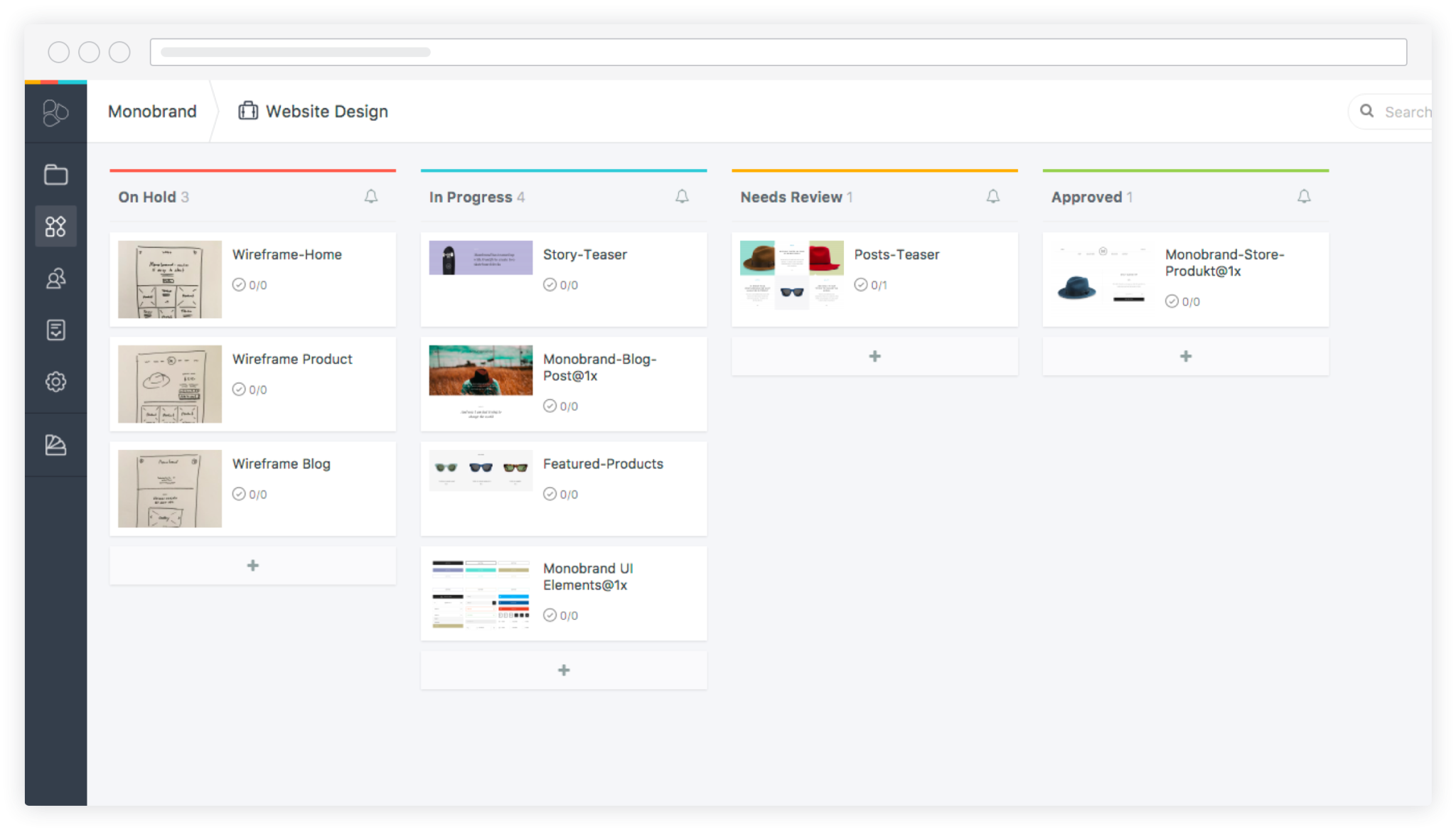Open the team members icon in sidebar
This screenshot has width=1456, height=830.
coord(55,278)
